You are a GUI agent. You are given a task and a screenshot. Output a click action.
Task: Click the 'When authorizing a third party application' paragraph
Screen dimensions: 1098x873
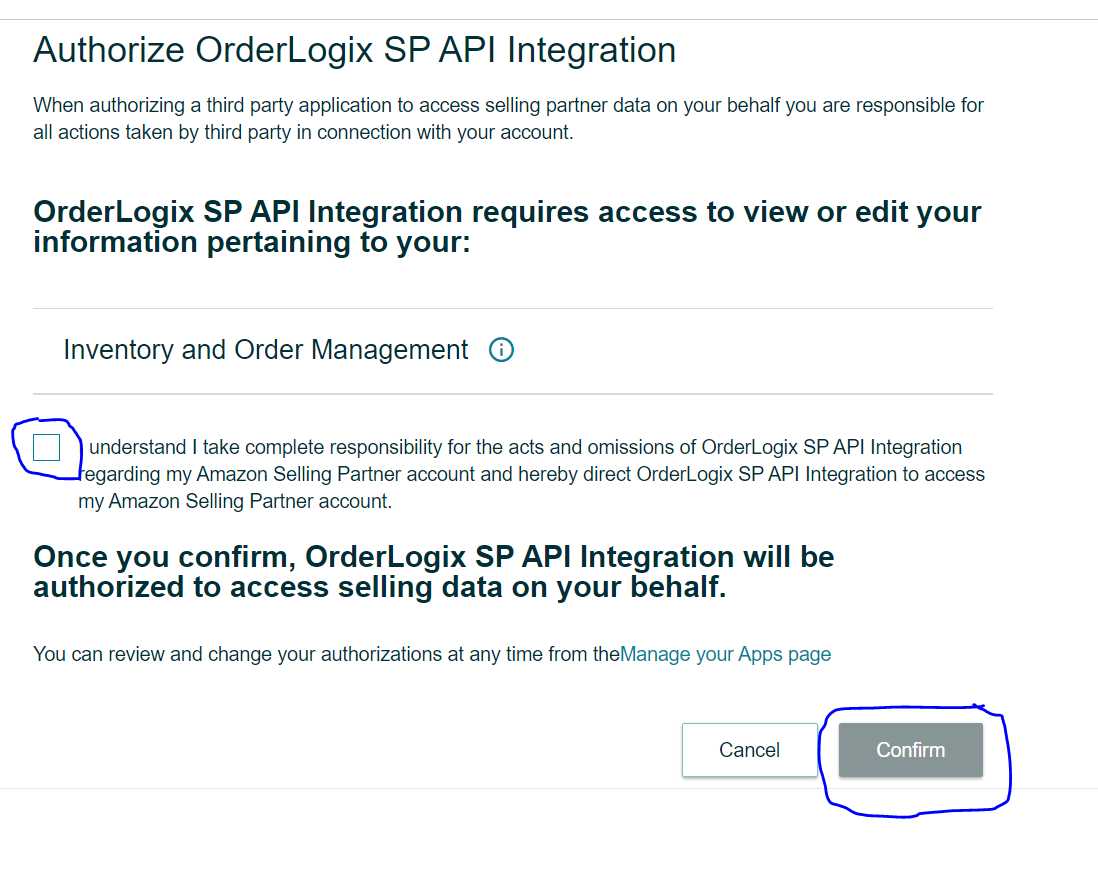(508, 118)
